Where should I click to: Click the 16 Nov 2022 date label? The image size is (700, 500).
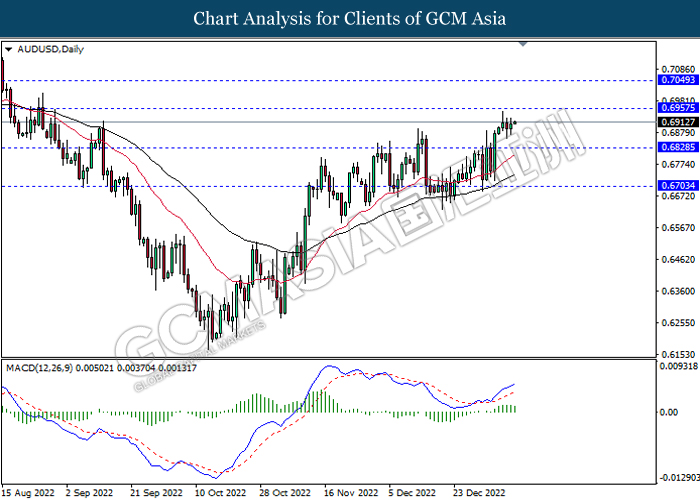click(351, 493)
